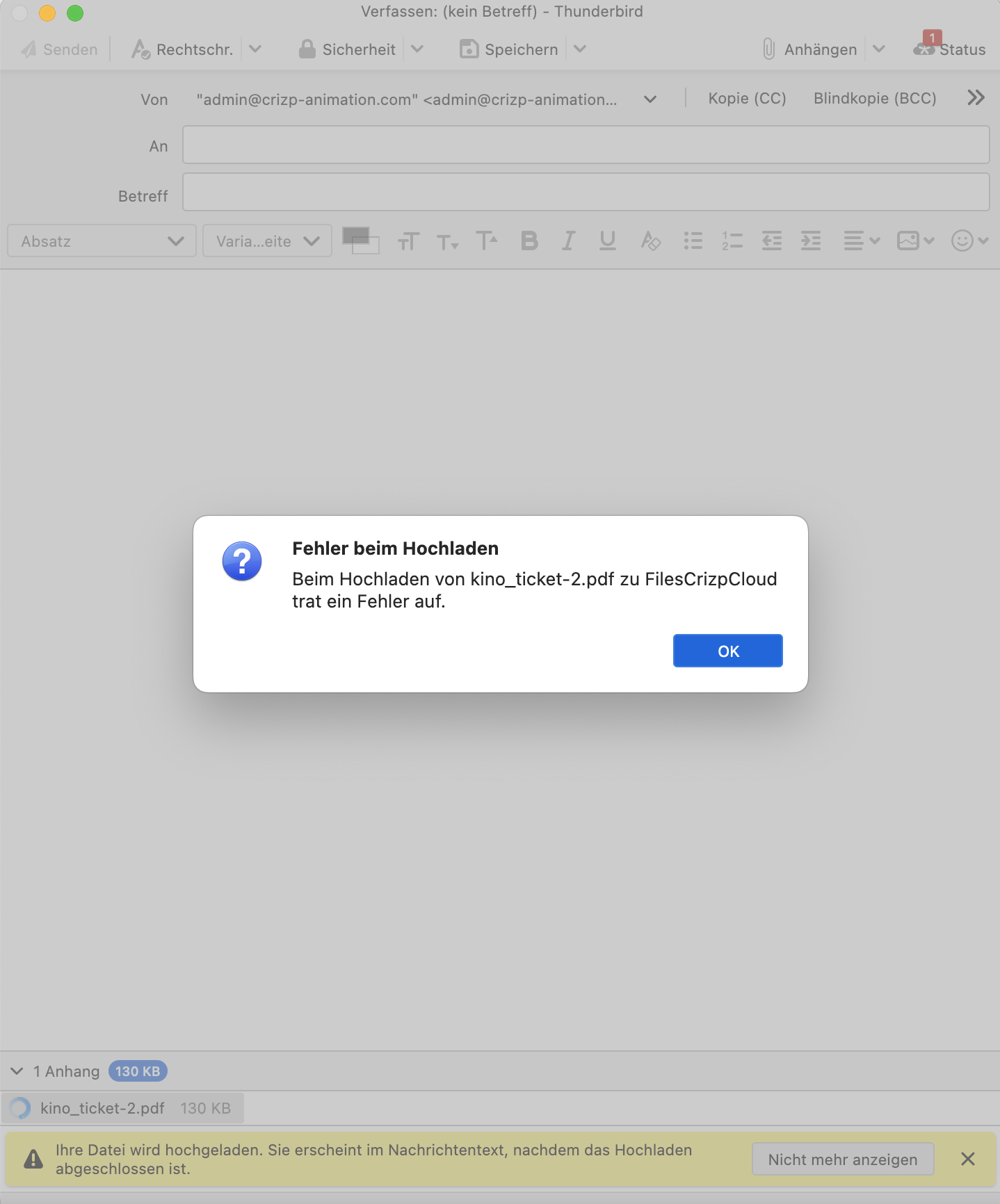This screenshot has width=1000, height=1204.
Task: Close the upload notification bar
Action: pyautogui.click(x=968, y=1159)
